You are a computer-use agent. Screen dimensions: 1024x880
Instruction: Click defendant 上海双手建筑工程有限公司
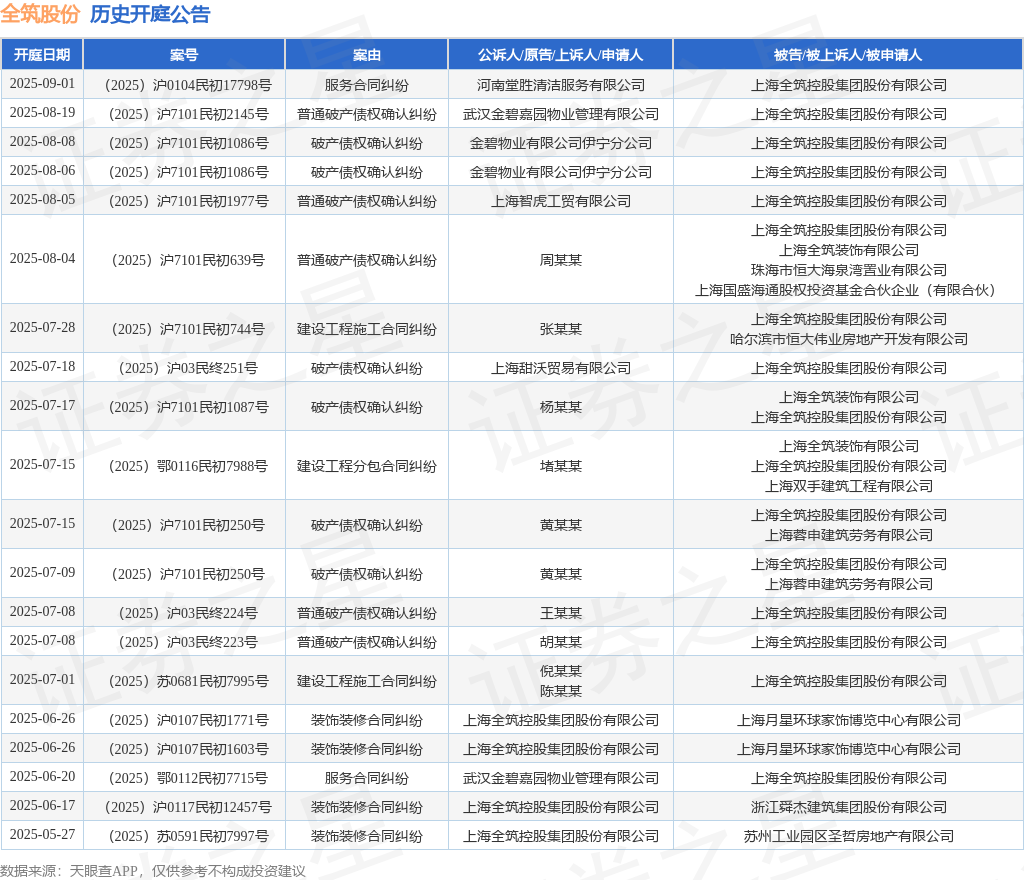(x=848, y=486)
